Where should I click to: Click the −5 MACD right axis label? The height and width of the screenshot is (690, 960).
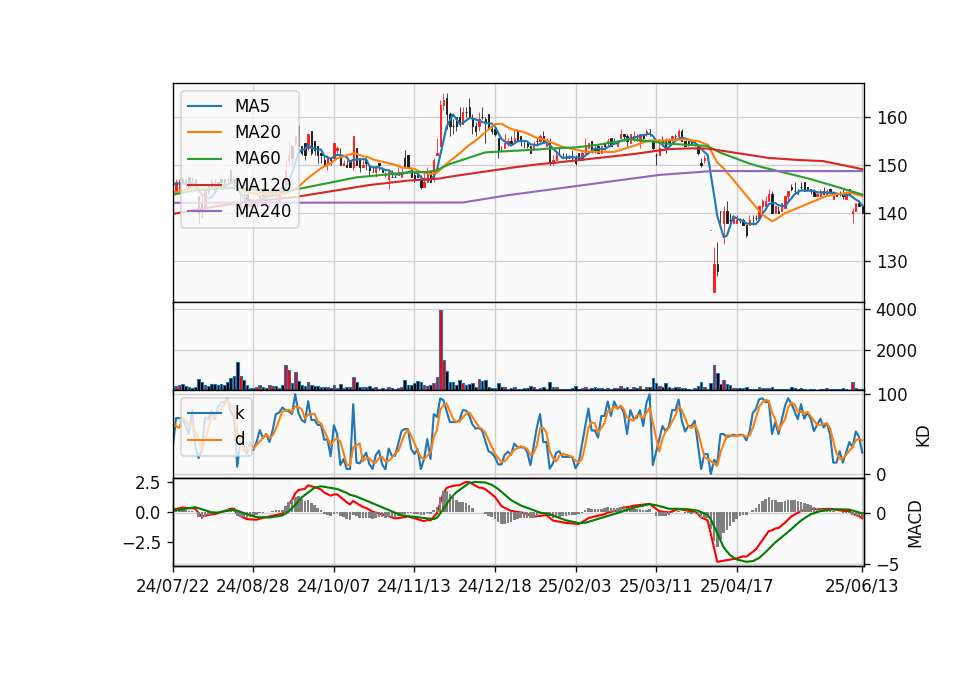(x=887, y=564)
